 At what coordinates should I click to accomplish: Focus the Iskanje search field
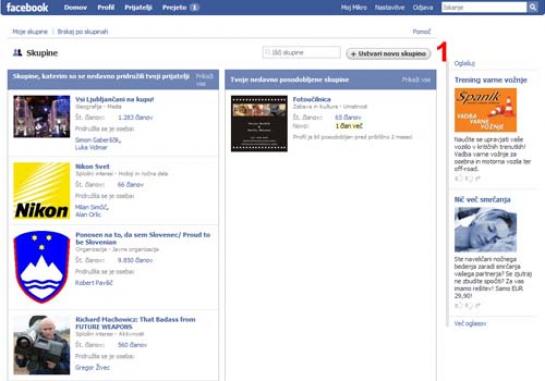[484, 7]
